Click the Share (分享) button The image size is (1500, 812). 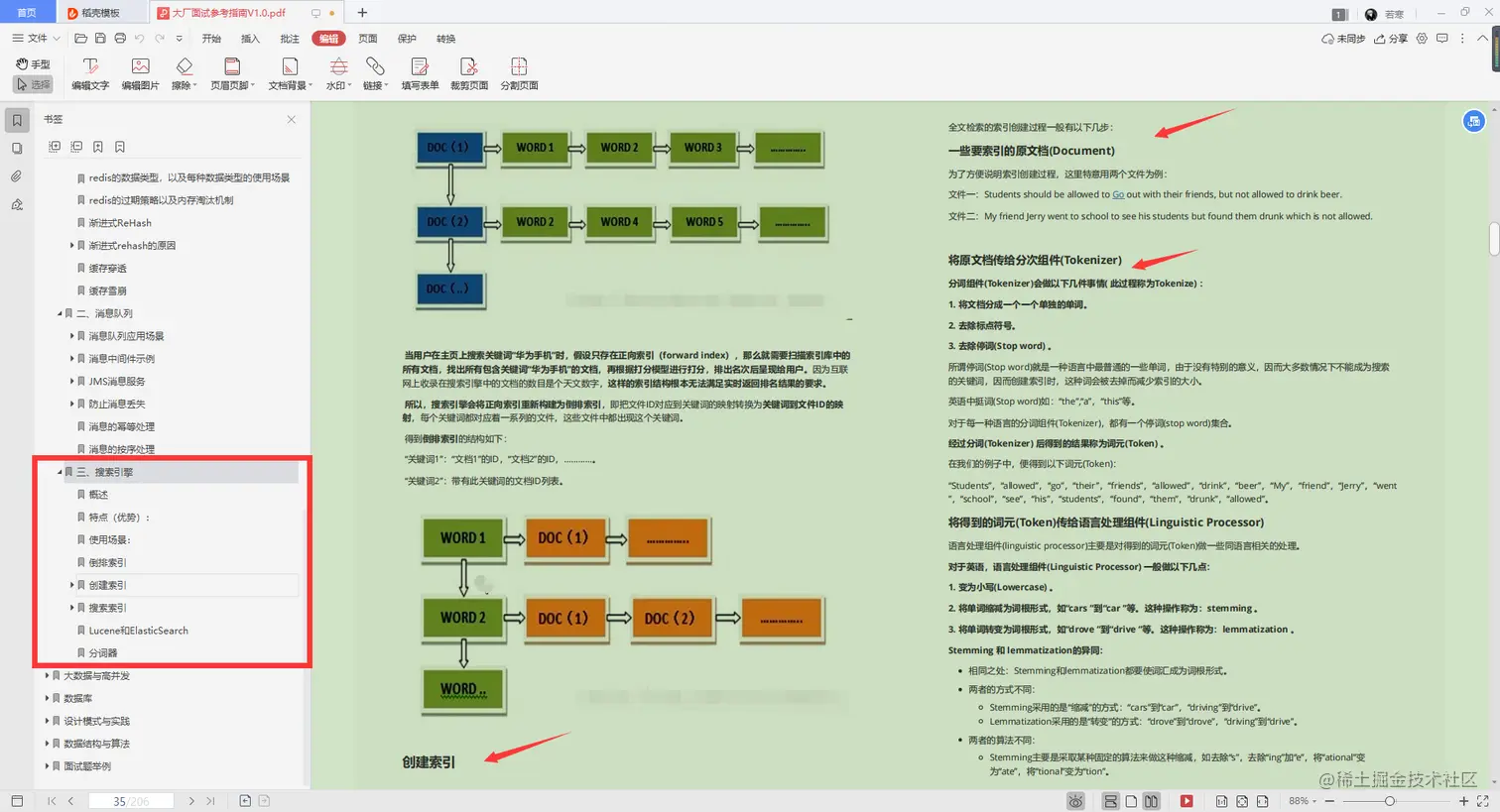coord(1391,39)
